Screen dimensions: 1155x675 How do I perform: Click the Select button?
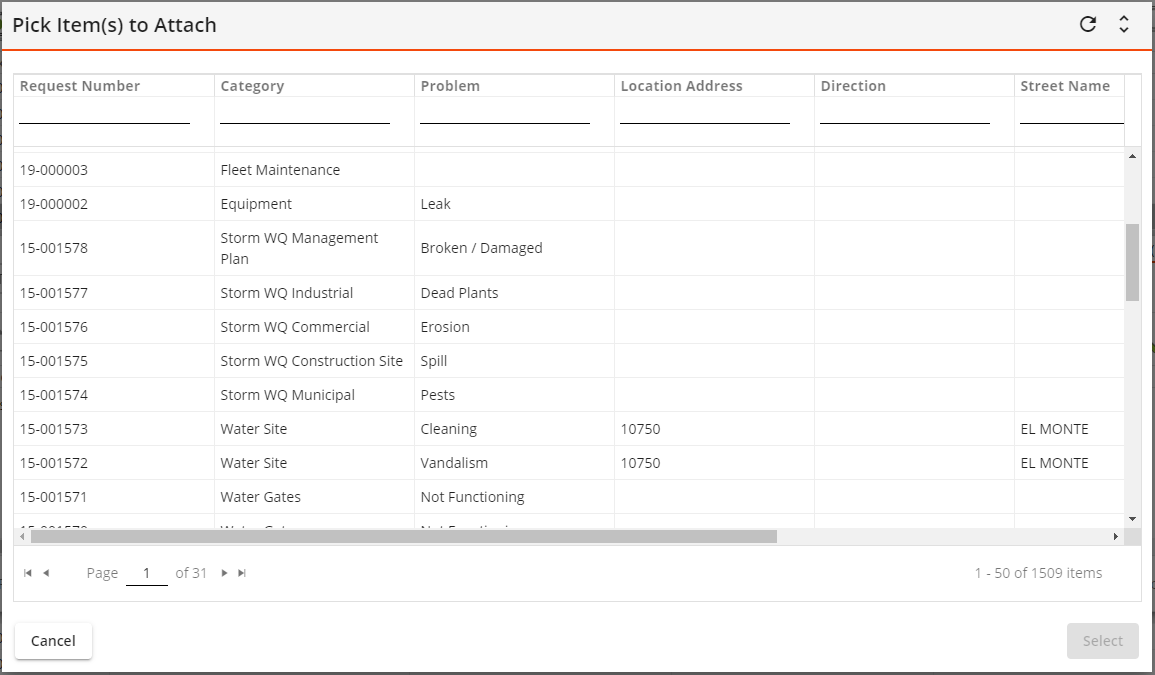pyautogui.click(x=1103, y=640)
